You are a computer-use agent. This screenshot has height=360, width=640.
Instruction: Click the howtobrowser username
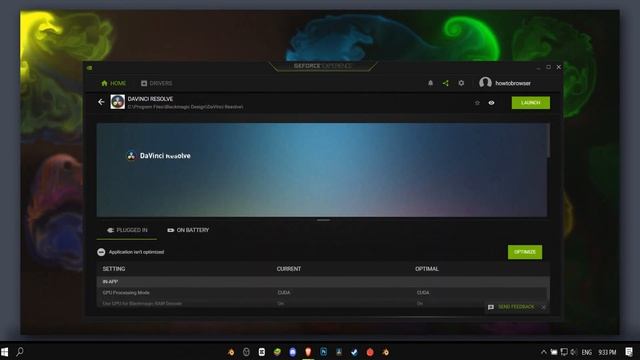[x=513, y=83]
